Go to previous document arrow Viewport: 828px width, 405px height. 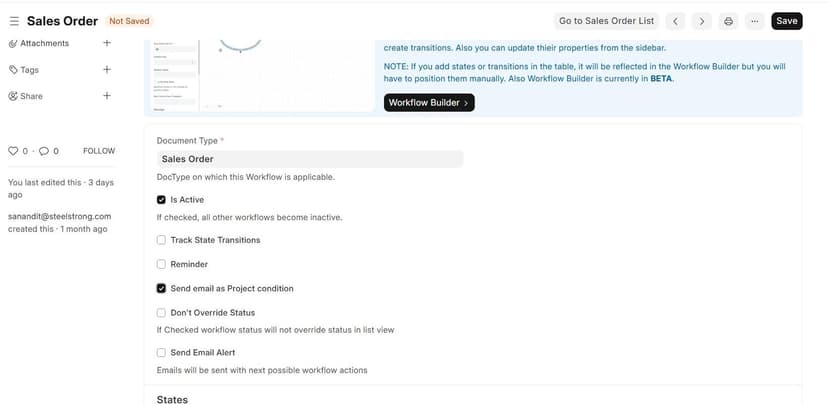[676, 21]
